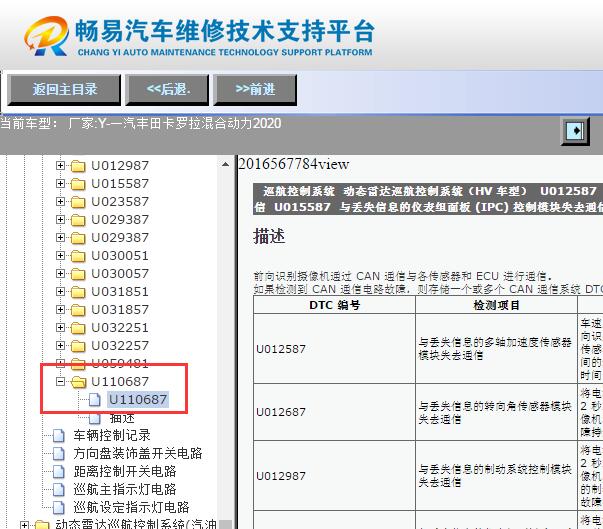Click the folder icon next to U031851
Image resolution: width=603 pixels, height=529 pixels.
pos(78,292)
